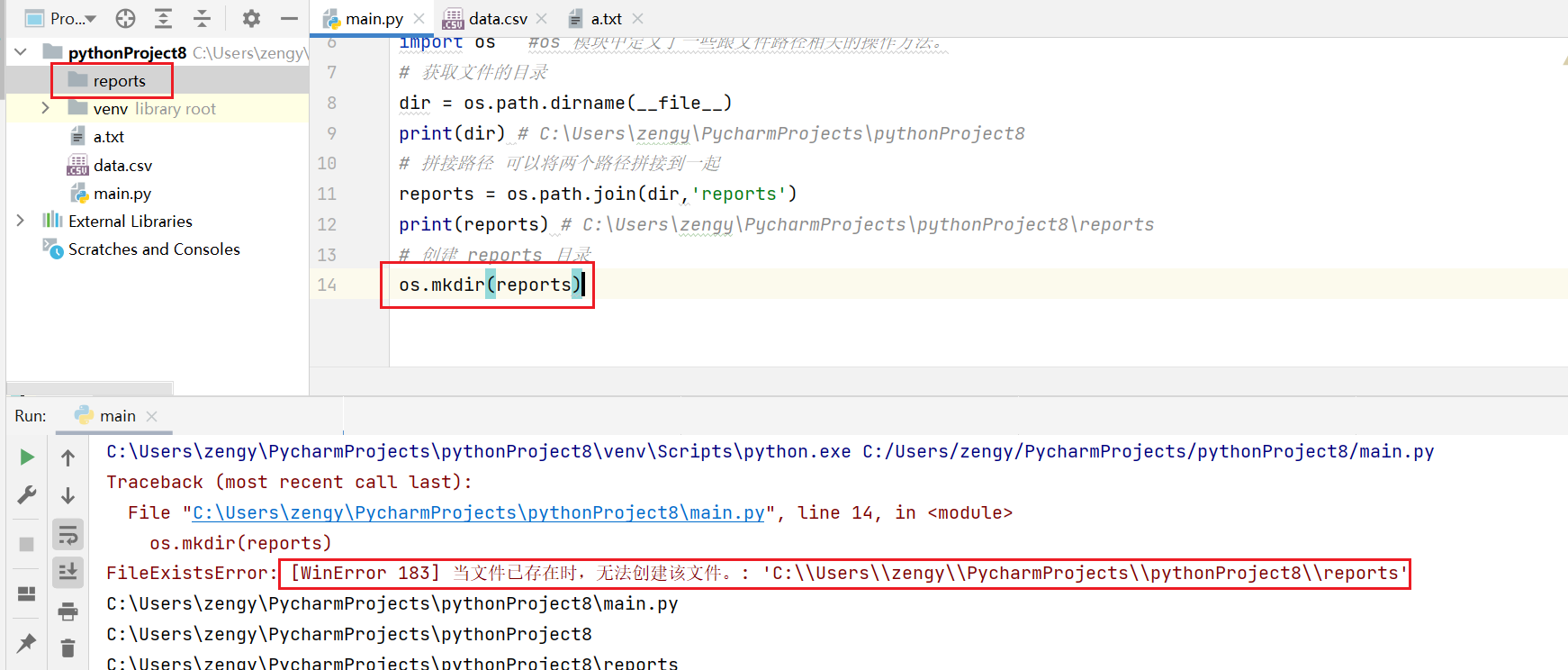Collapse the pythonProject8 root node
The width and height of the screenshot is (1568, 670).
(x=21, y=52)
